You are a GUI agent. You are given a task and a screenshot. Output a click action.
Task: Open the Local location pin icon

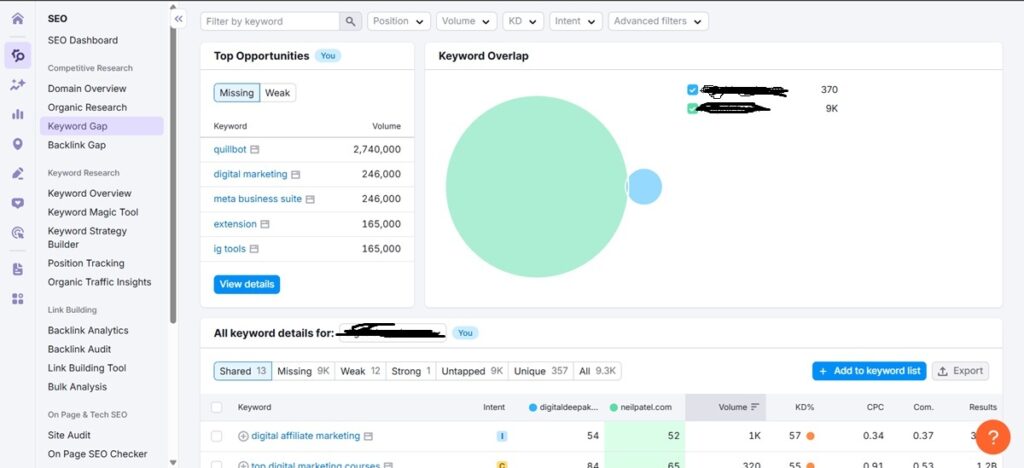tap(18, 144)
